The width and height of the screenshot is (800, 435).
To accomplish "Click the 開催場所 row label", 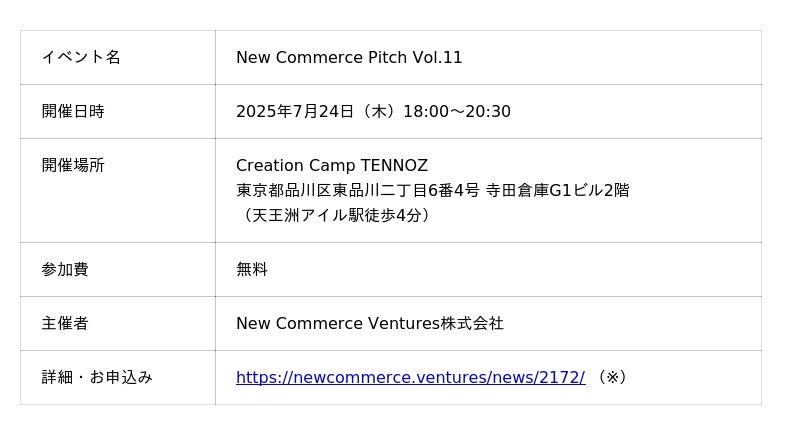I will pos(73,165).
